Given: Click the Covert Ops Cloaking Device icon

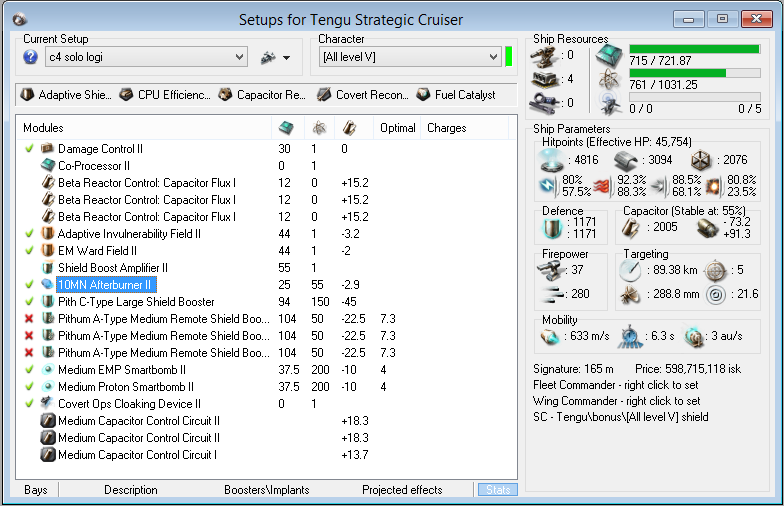Looking at the screenshot, I should pyautogui.click(x=48, y=403).
